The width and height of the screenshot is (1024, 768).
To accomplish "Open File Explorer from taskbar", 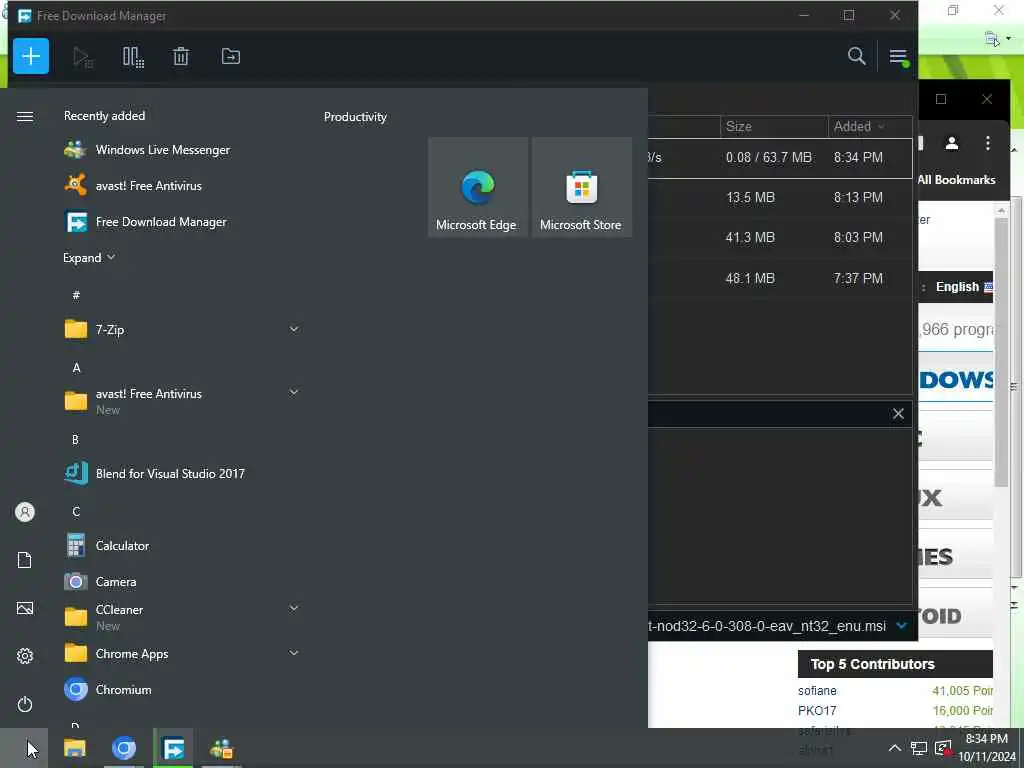I will pyautogui.click(x=75, y=748).
